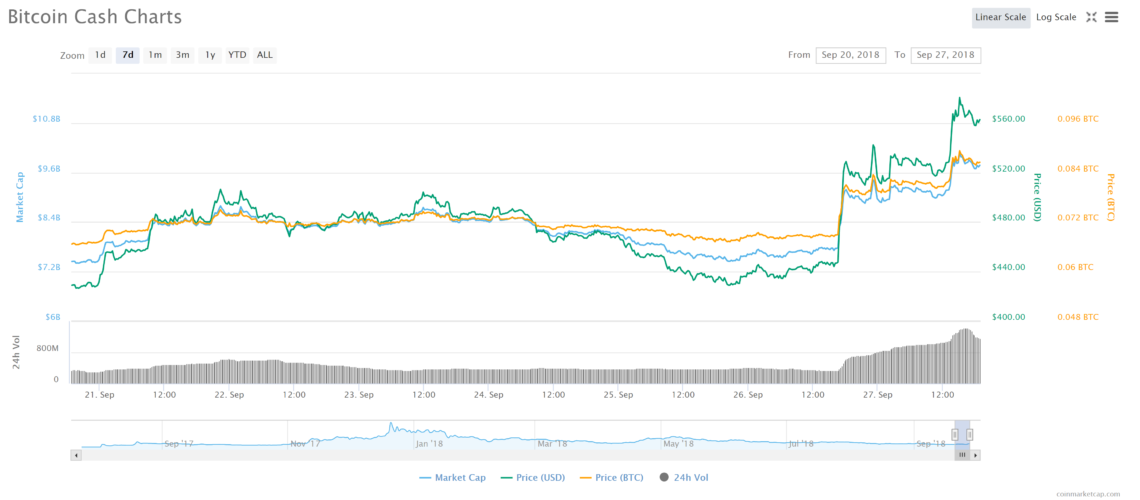Click the $10.8B market cap label
This screenshot has height=500, width=1140.
click(x=46, y=118)
